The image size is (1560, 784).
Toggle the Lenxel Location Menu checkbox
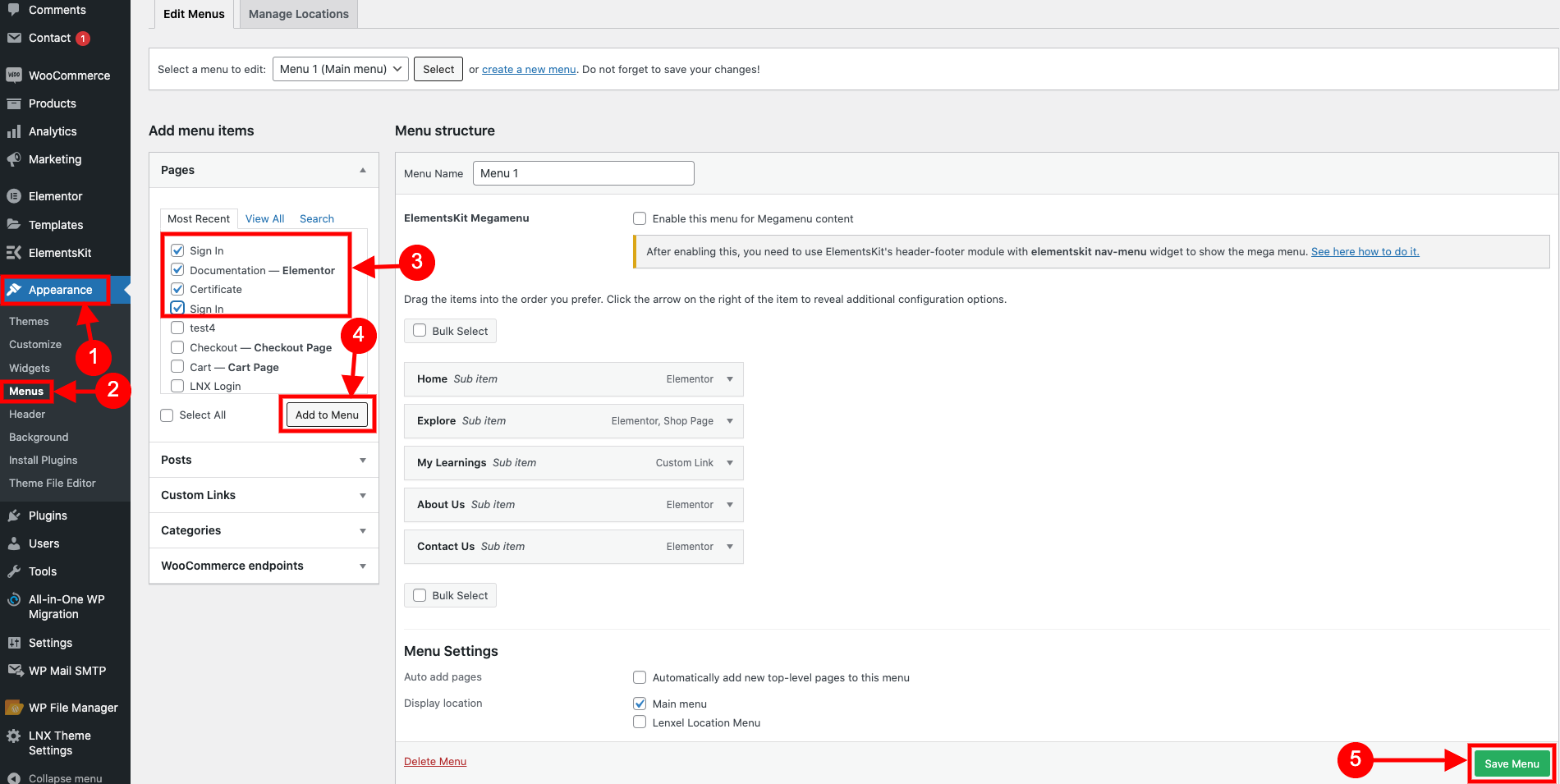pos(640,722)
